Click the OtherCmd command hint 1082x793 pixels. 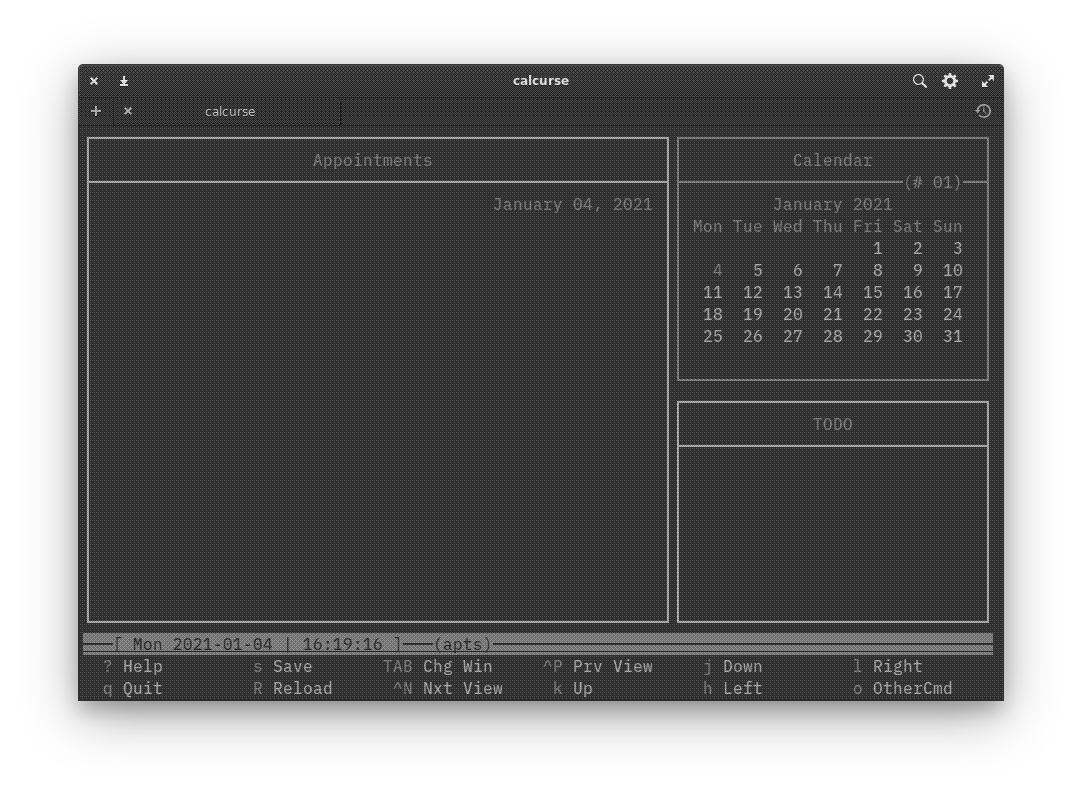tap(912, 689)
